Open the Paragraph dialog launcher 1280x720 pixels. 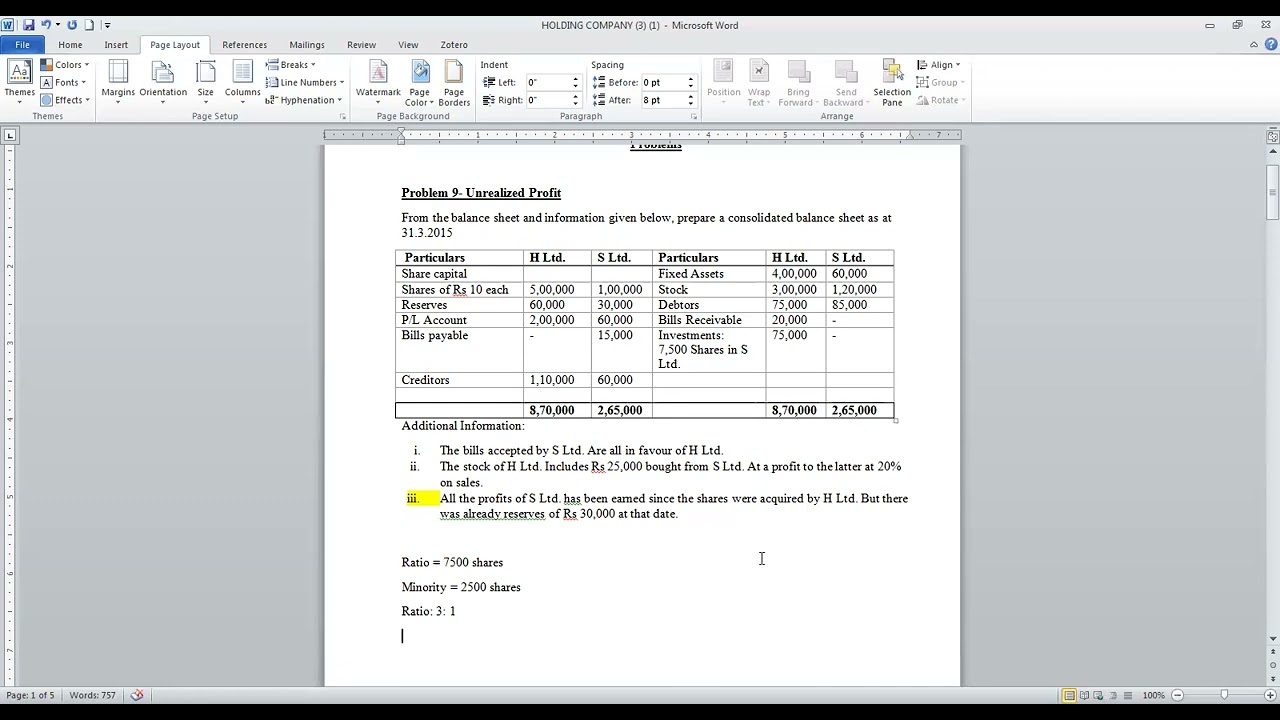pos(694,117)
